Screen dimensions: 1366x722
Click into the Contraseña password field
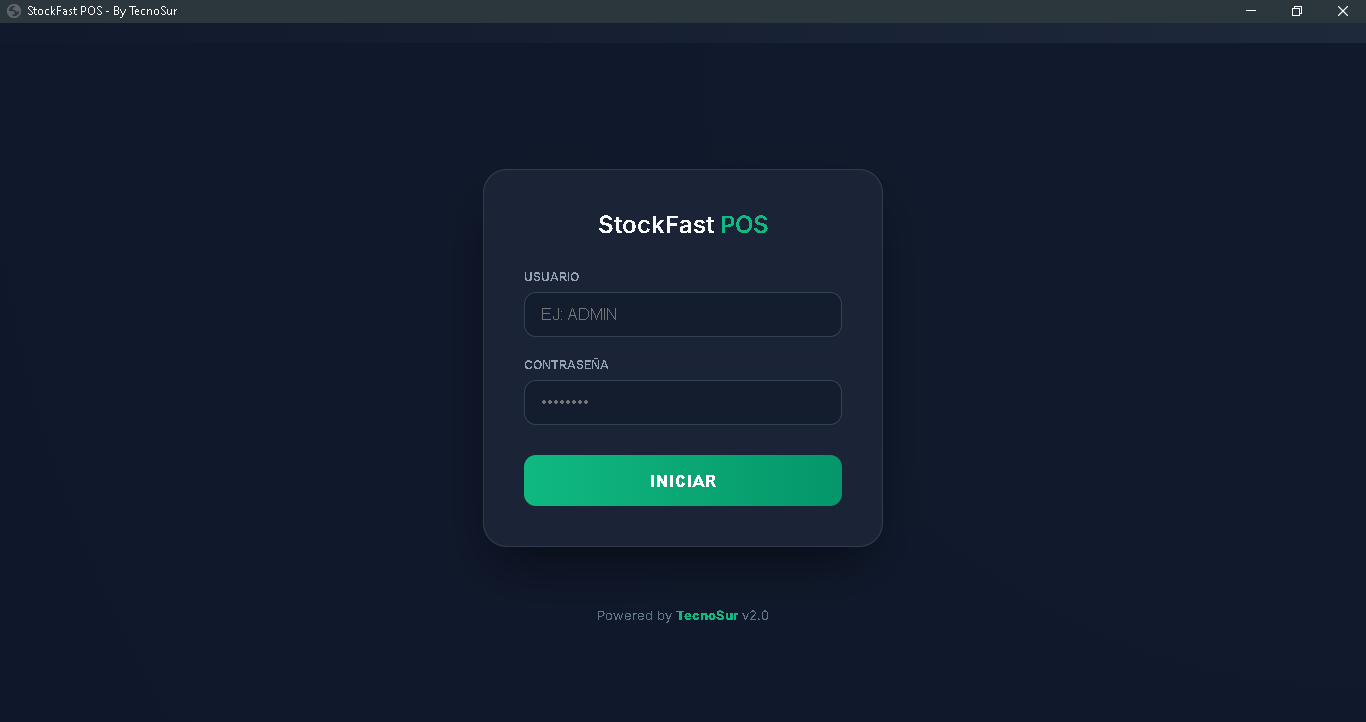tap(683, 402)
